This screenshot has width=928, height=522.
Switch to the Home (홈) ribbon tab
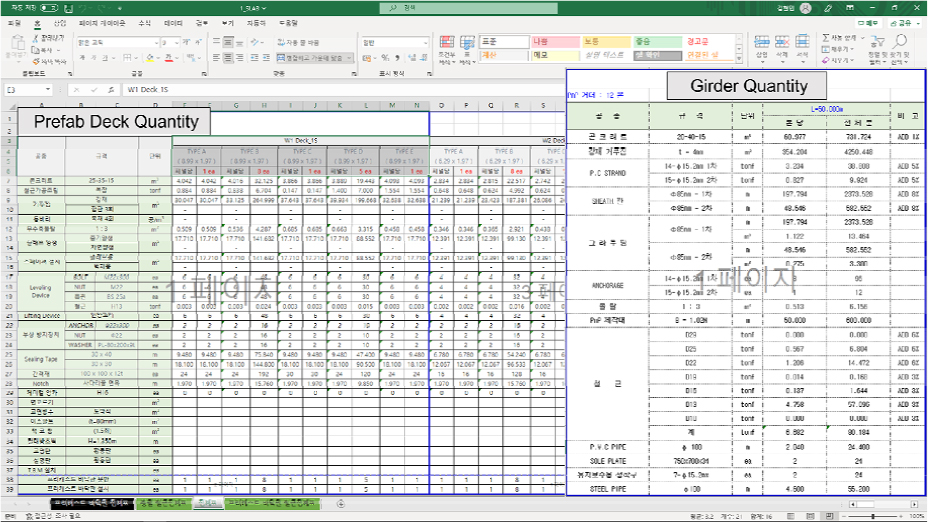click(37, 23)
